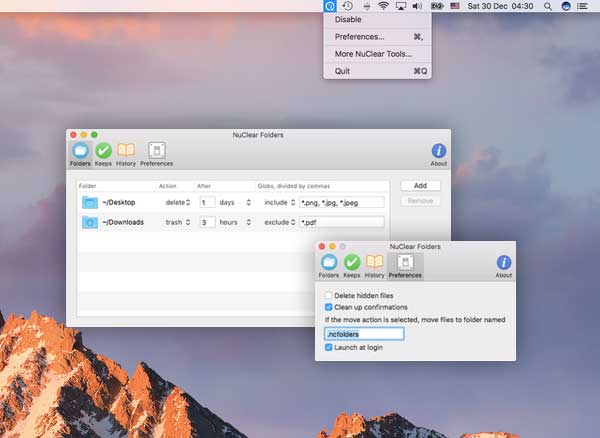Open Spotlight search
The width and height of the screenshot is (600, 438).
click(548, 6)
